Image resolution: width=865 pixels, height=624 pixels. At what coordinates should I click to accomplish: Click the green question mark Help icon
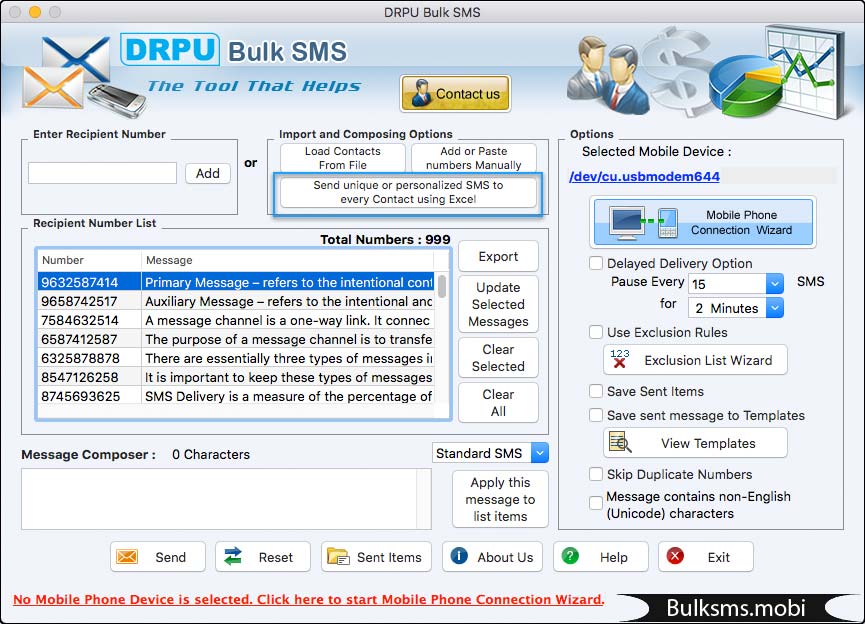(x=570, y=556)
